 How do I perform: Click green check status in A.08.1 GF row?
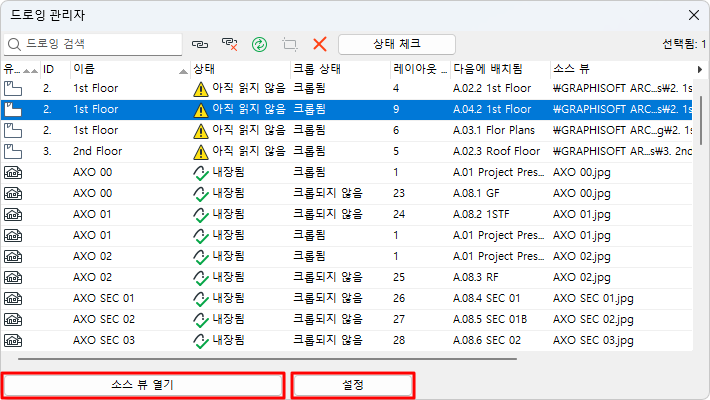pyautogui.click(x=201, y=193)
